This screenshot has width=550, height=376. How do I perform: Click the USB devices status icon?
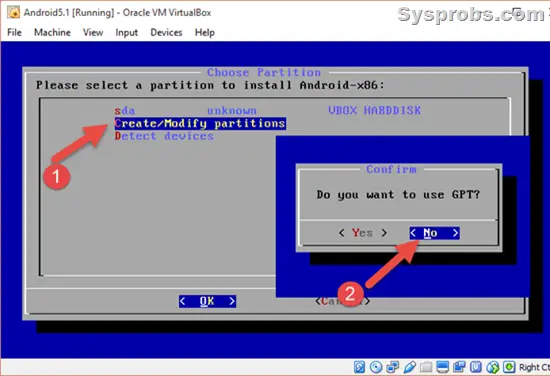(x=409, y=367)
